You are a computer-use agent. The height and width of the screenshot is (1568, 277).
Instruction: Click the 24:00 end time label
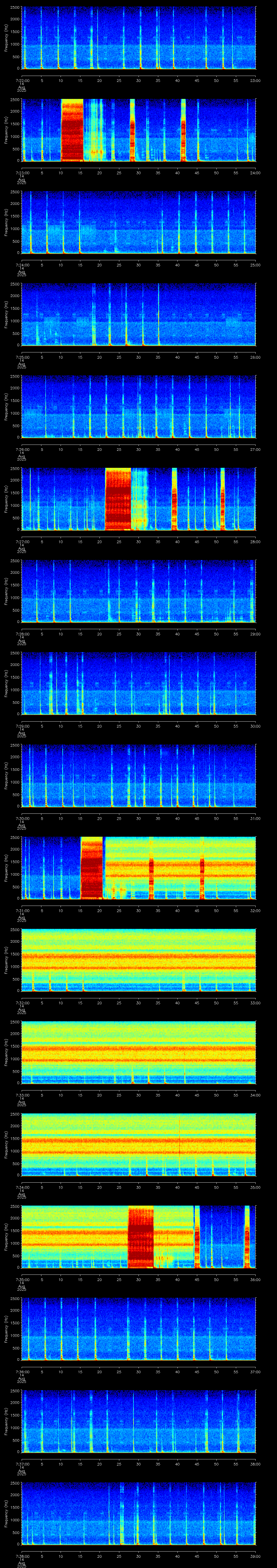click(256, 173)
